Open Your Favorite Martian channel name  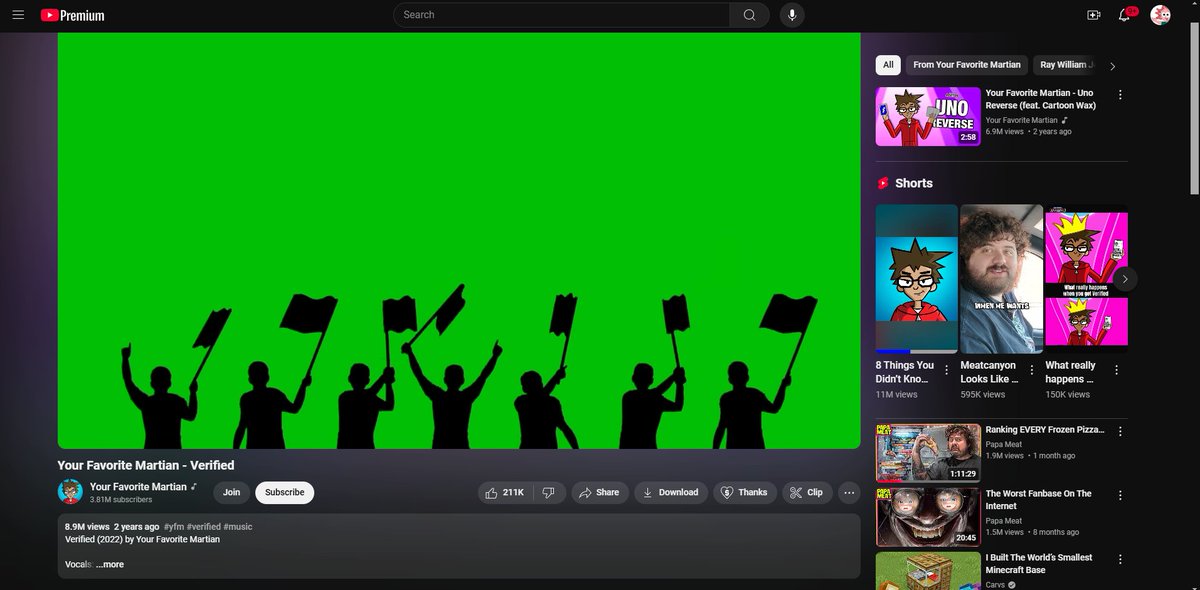pos(138,486)
